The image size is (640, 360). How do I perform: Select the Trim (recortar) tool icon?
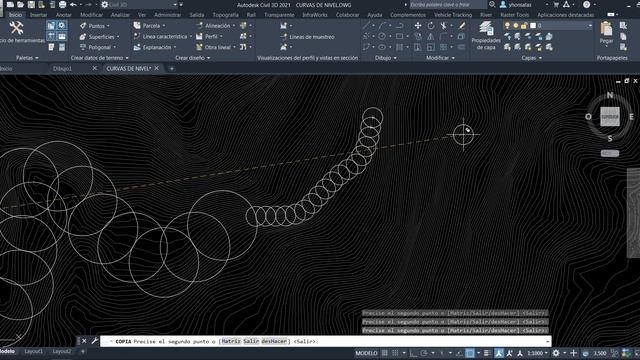point(444,26)
